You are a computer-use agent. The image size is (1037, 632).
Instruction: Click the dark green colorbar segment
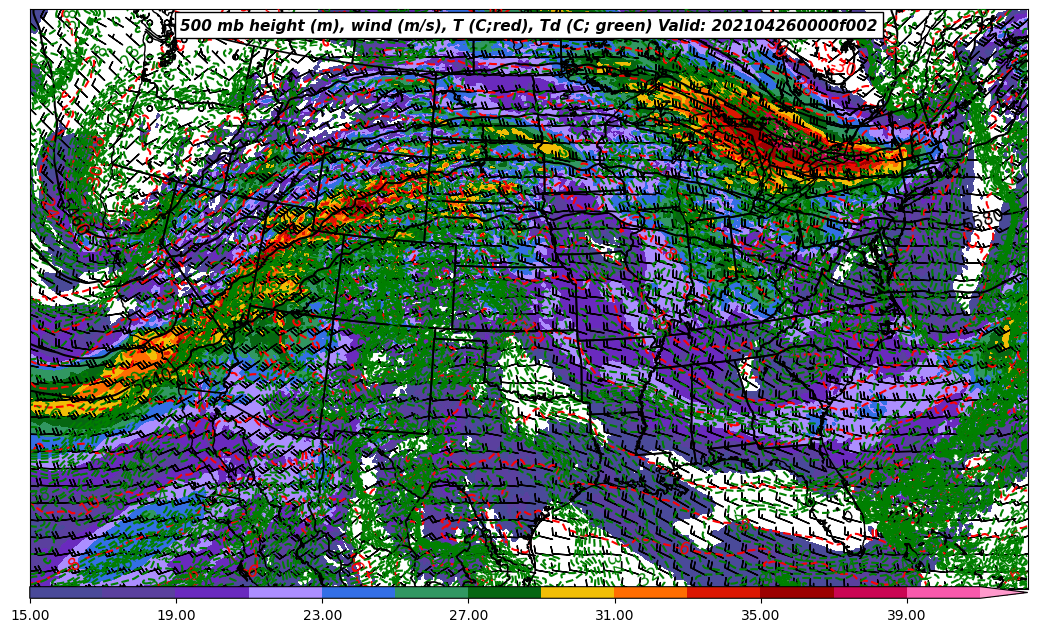click(504, 592)
